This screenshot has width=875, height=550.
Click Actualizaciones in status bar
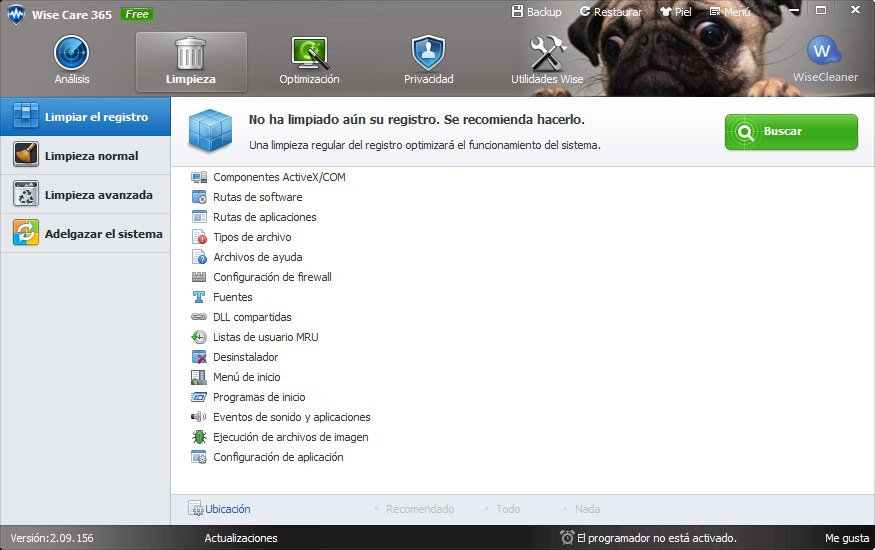(241, 538)
